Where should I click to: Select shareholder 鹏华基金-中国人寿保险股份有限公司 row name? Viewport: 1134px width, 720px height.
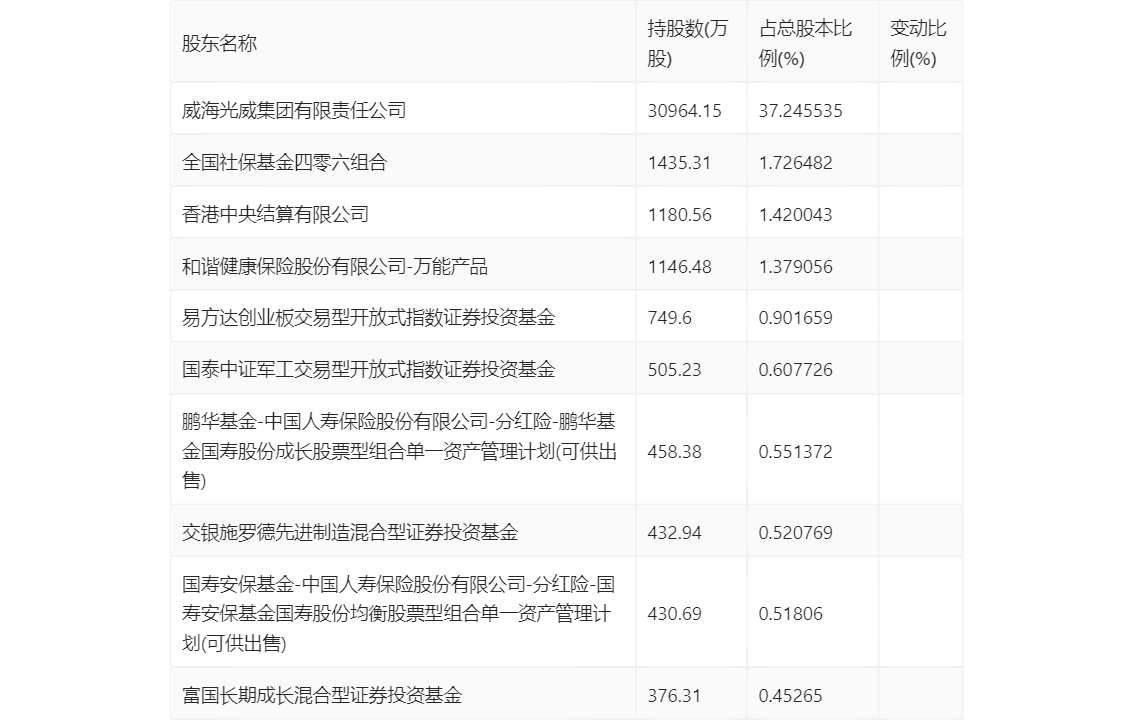[399, 451]
